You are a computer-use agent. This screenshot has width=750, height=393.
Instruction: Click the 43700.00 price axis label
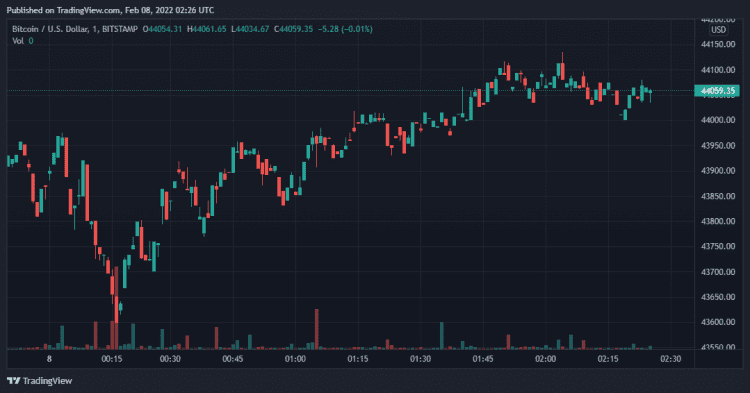point(718,272)
